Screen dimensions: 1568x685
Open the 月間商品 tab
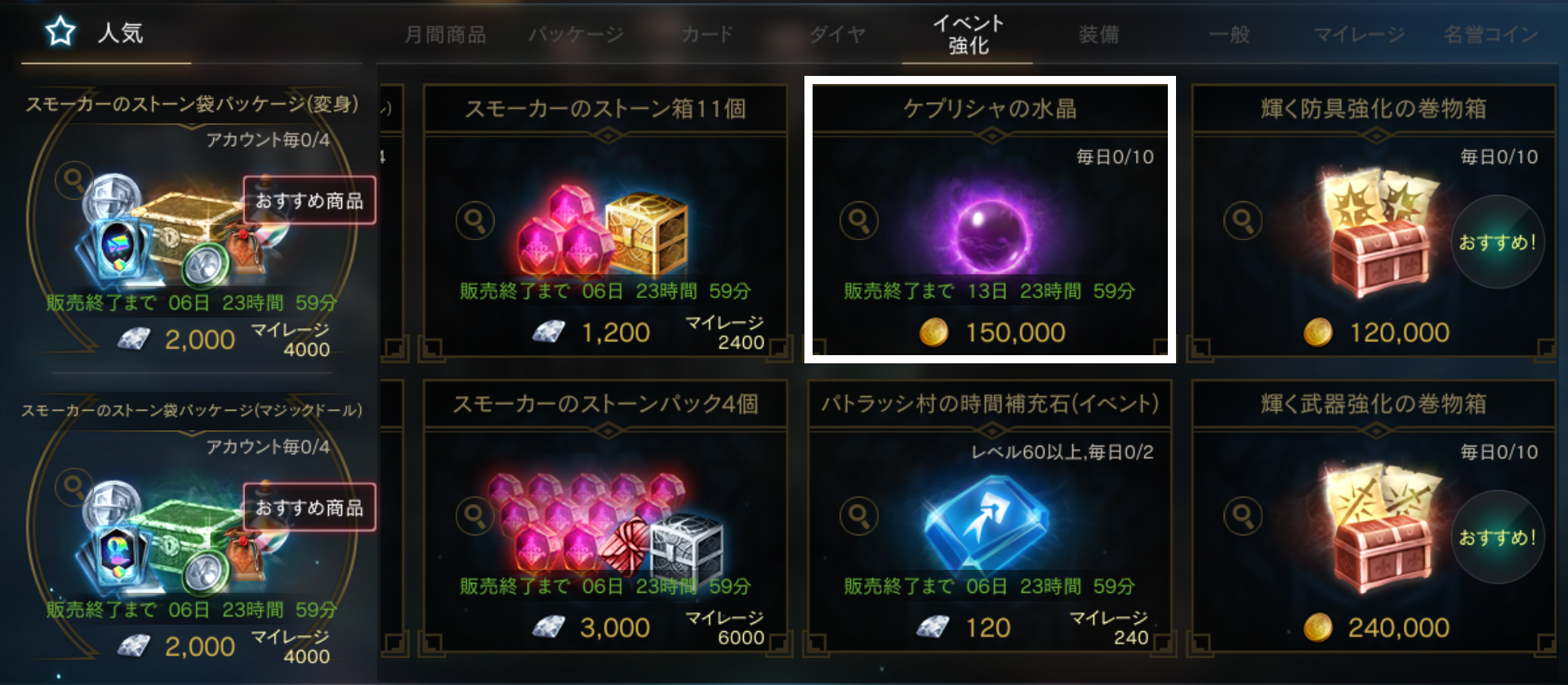click(445, 34)
